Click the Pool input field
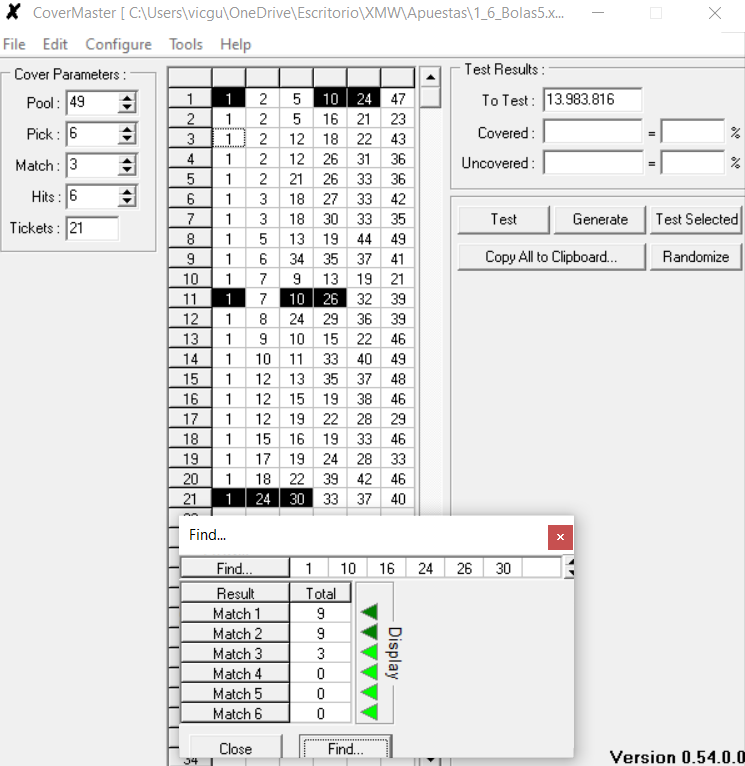 point(92,103)
